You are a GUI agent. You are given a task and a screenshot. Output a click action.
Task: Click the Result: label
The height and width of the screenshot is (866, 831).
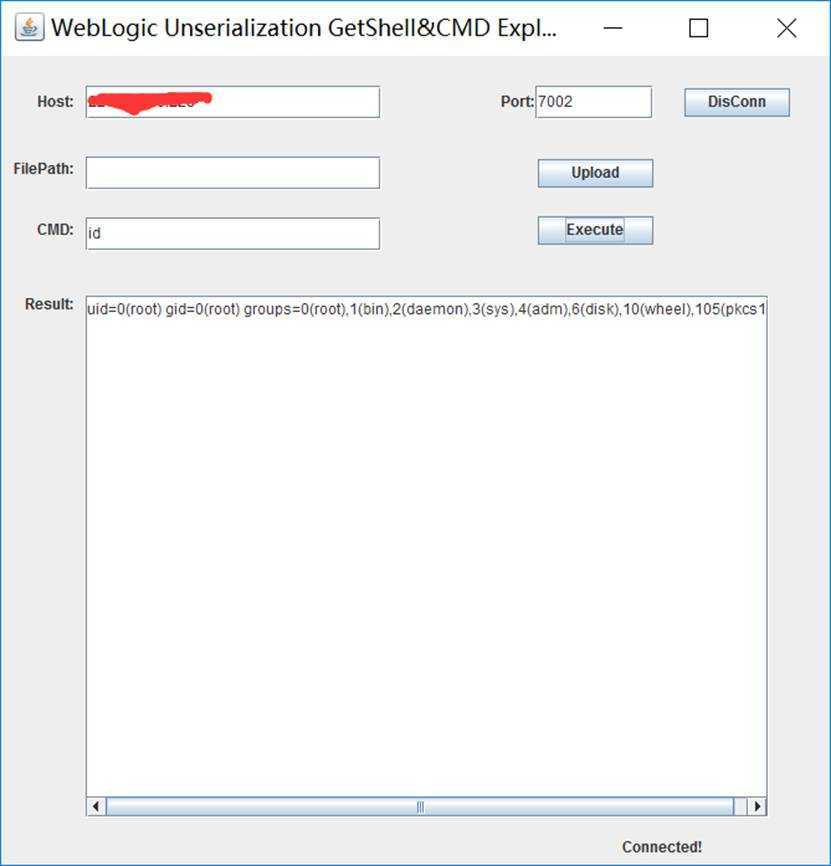tap(49, 304)
